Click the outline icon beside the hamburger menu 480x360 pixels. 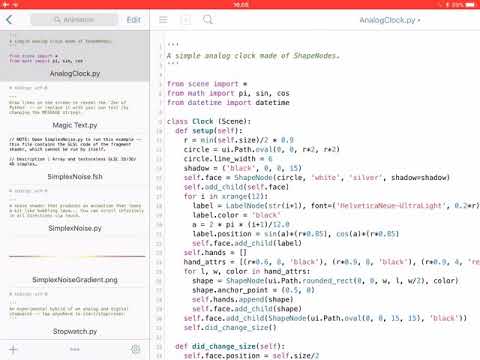(186, 20)
